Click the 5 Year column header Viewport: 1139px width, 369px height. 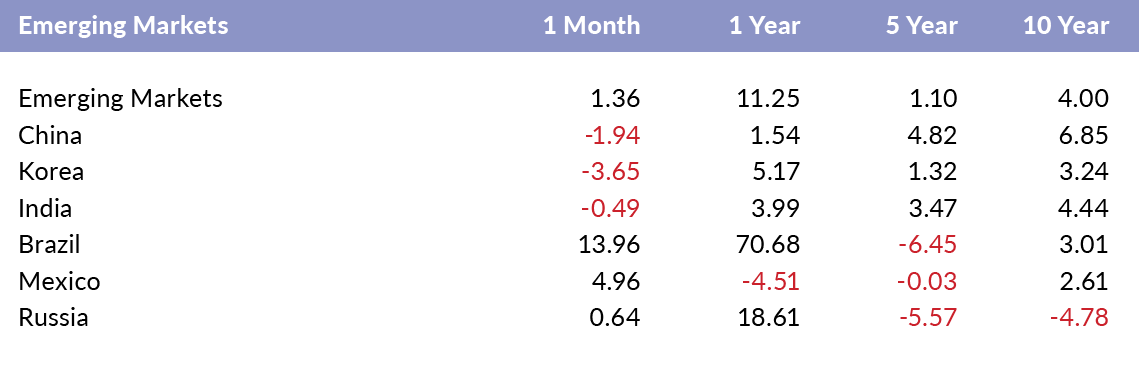921,25
